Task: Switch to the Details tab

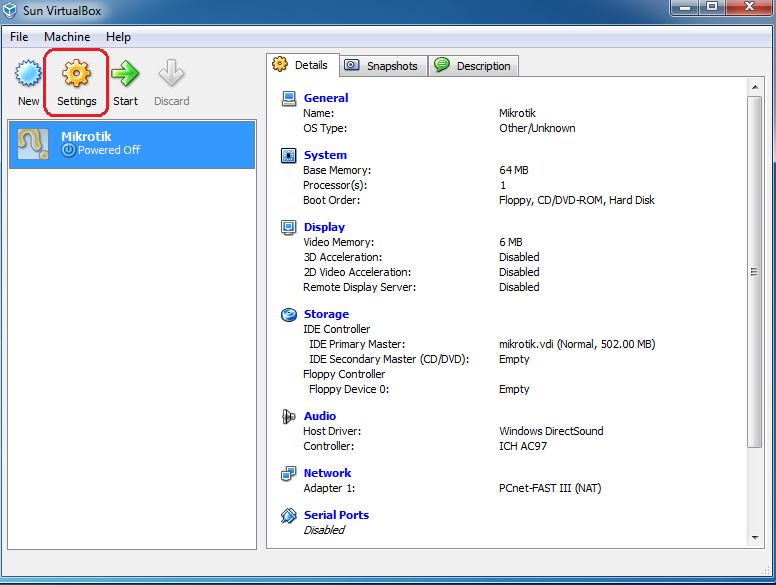Action: [x=303, y=65]
